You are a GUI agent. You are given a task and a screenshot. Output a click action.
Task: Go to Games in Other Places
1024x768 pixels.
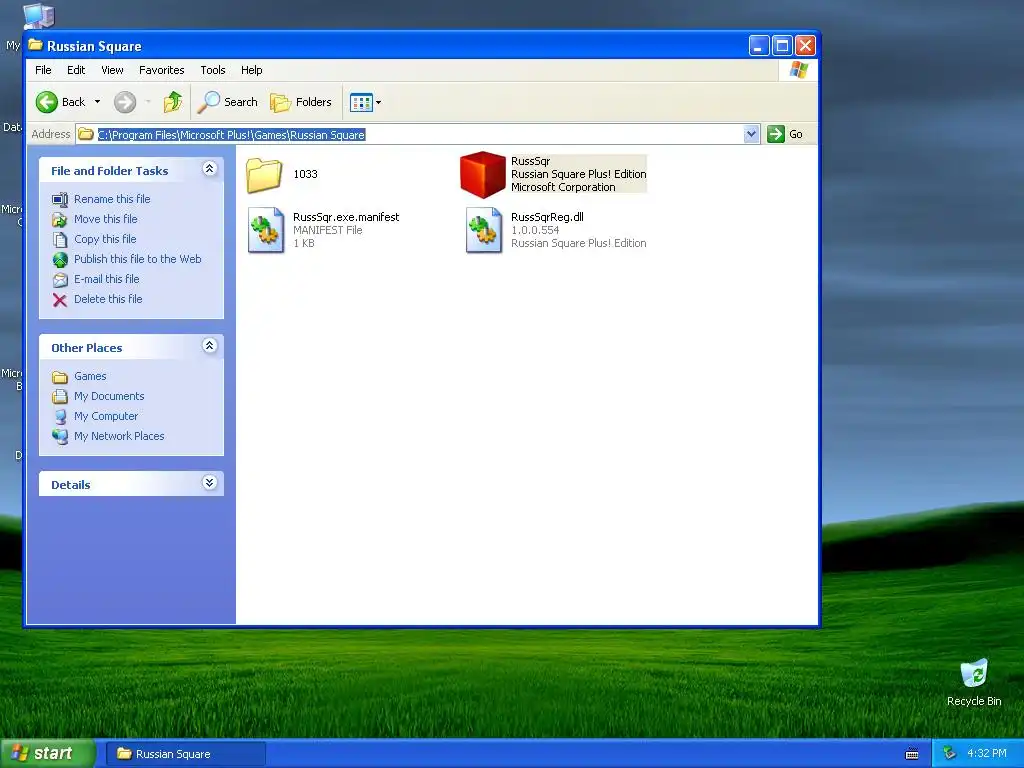pos(90,376)
